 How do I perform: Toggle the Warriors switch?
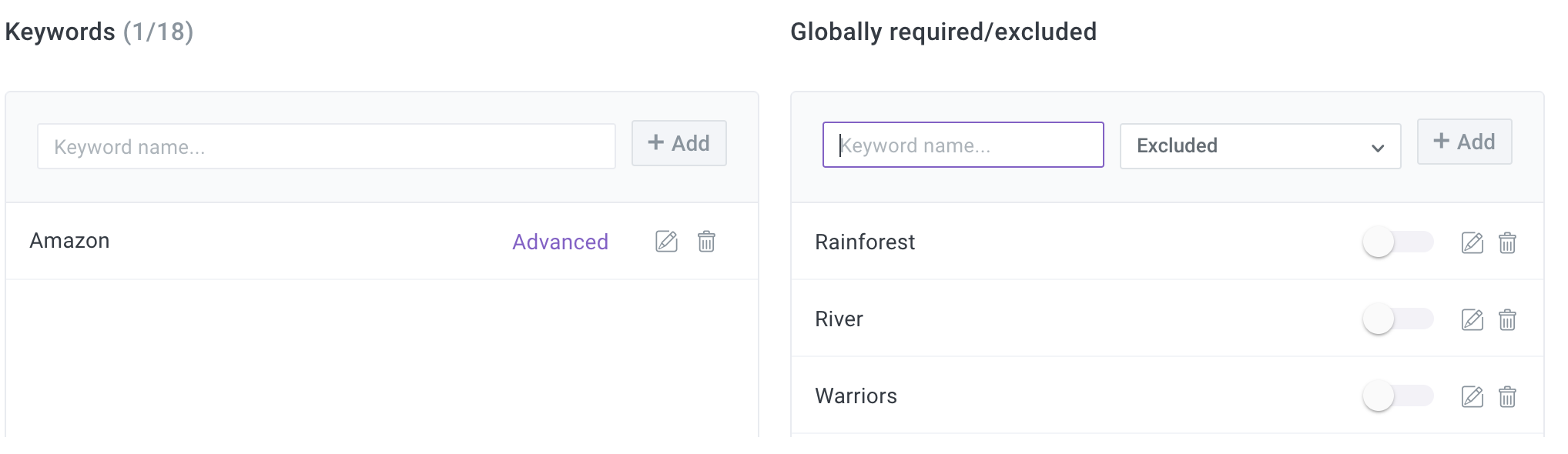coord(1398,396)
